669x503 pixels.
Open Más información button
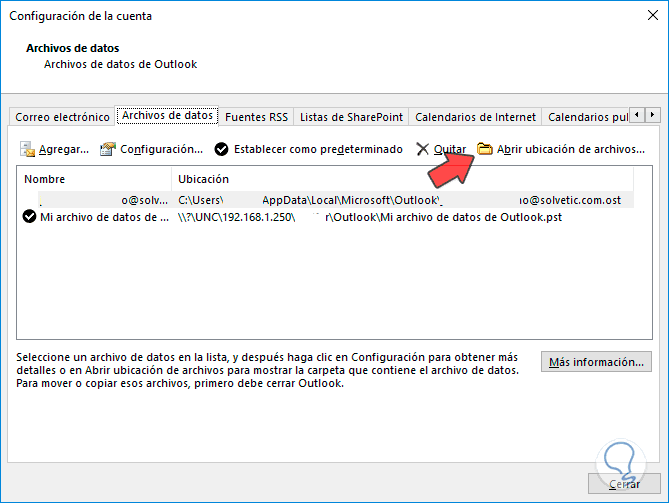[596, 362]
